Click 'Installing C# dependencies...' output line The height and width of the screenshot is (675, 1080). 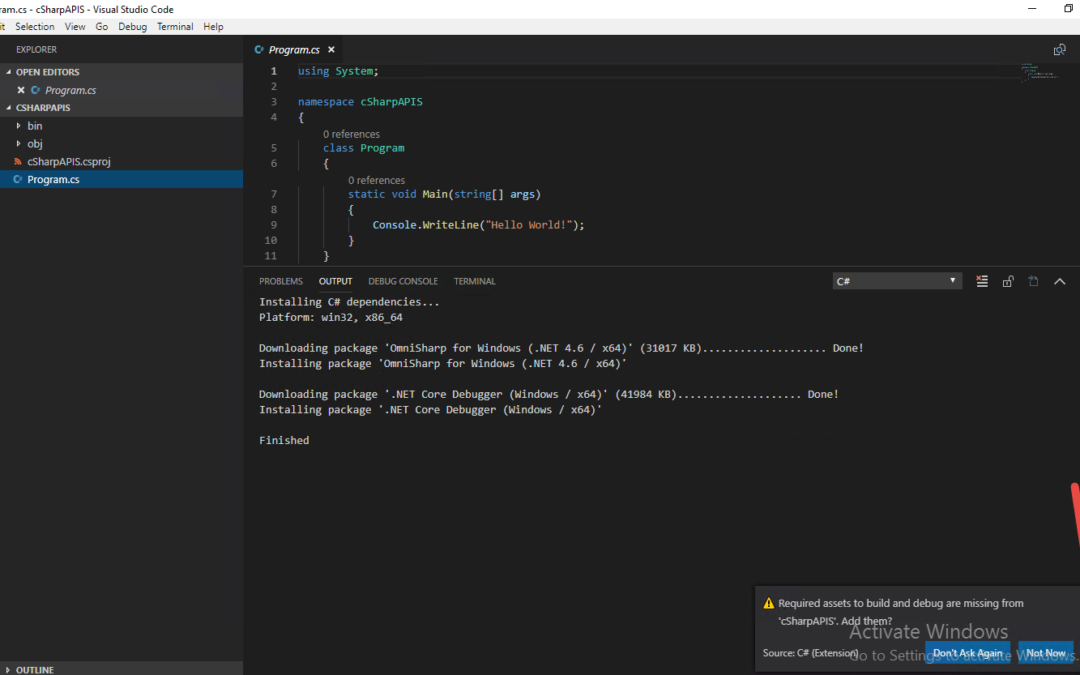349,302
